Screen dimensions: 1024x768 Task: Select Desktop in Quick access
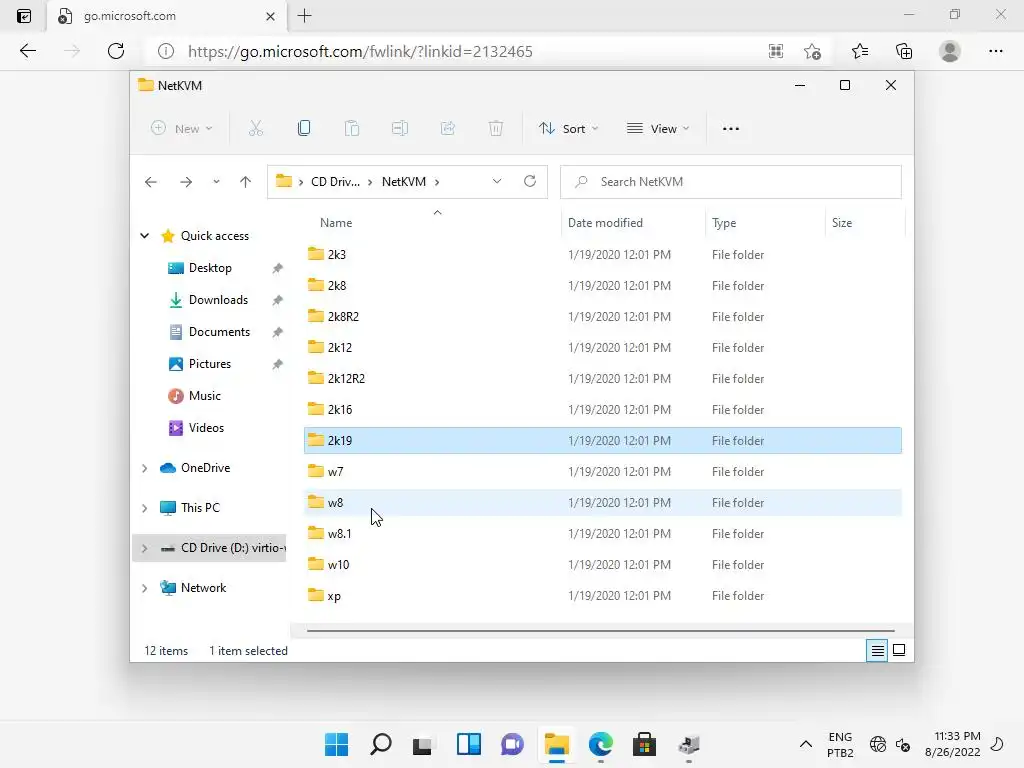coord(210,268)
